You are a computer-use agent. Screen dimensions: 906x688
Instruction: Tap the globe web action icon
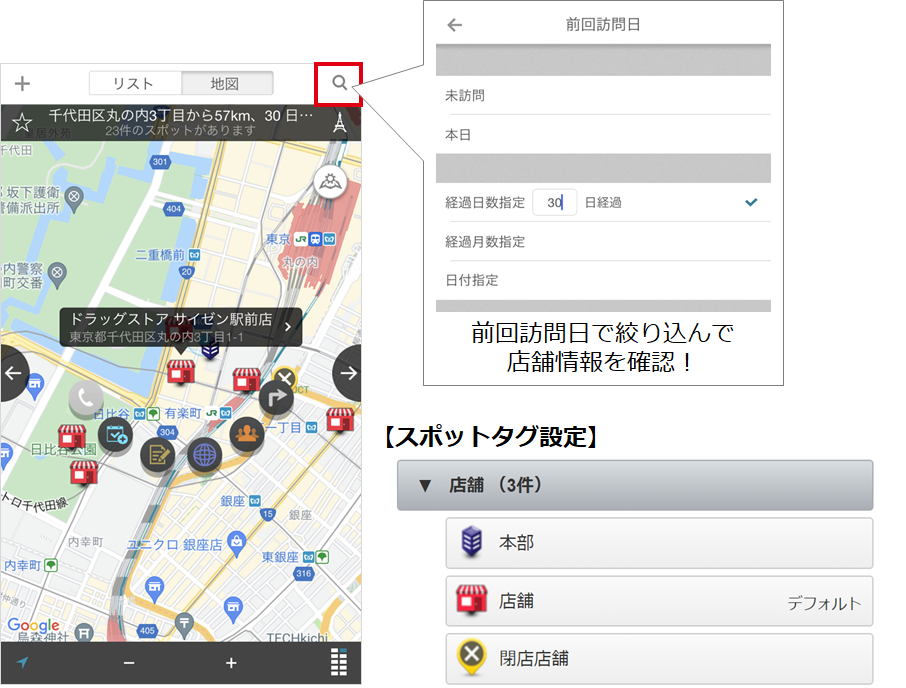click(205, 455)
